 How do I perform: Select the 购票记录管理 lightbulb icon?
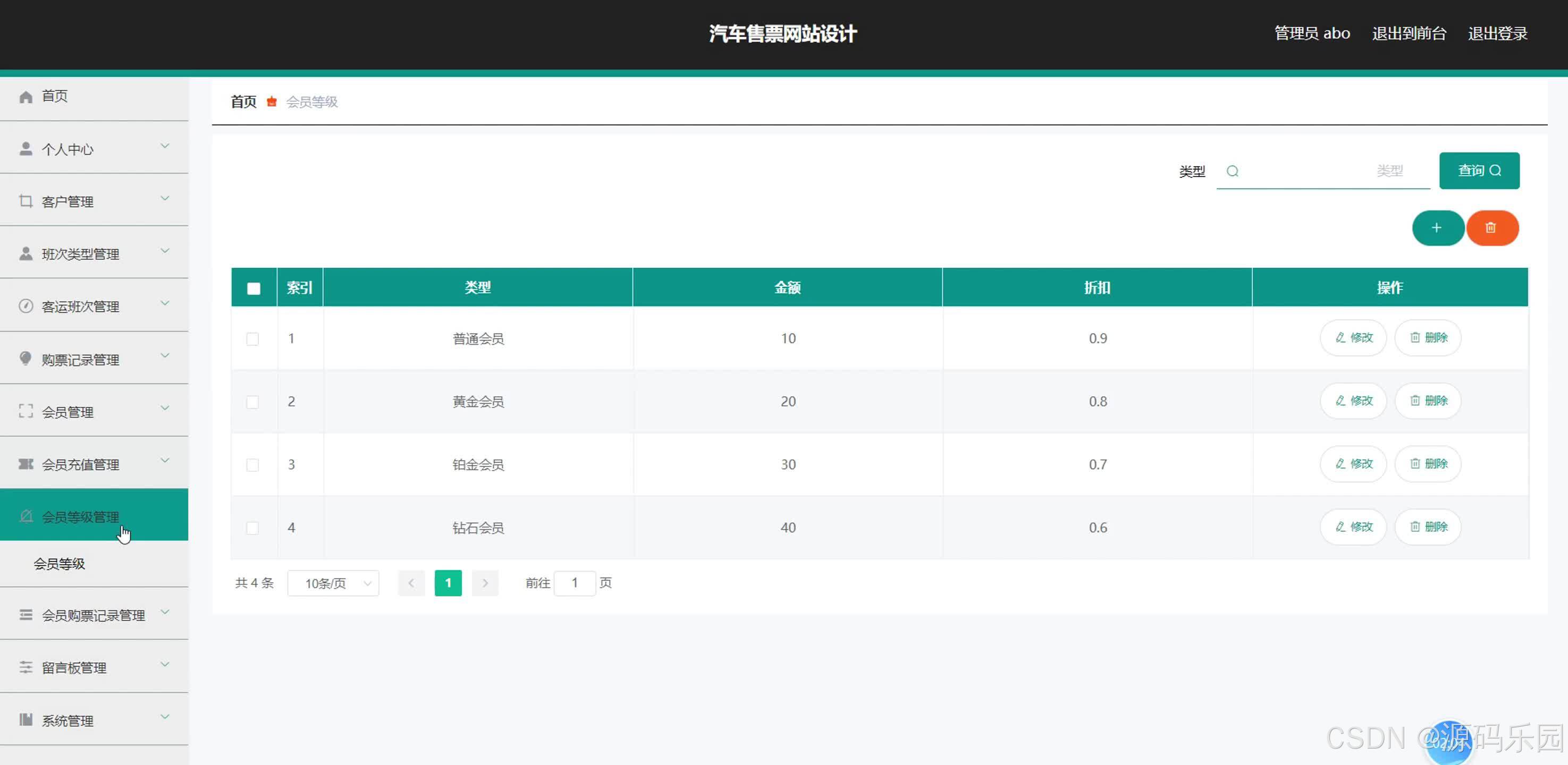coord(26,359)
